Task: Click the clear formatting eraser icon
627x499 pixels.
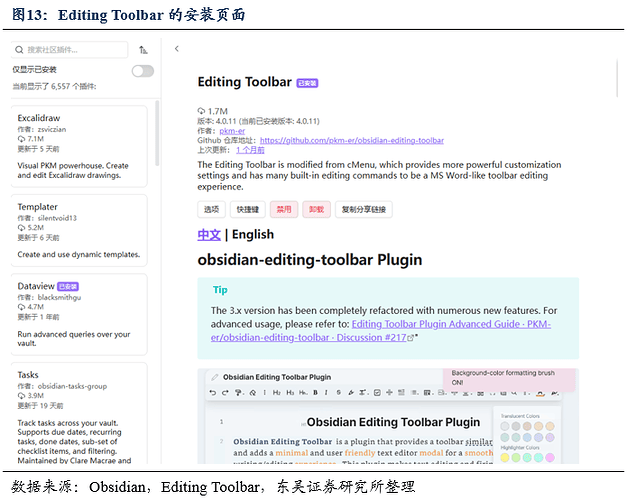Action: (x=253, y=393)
